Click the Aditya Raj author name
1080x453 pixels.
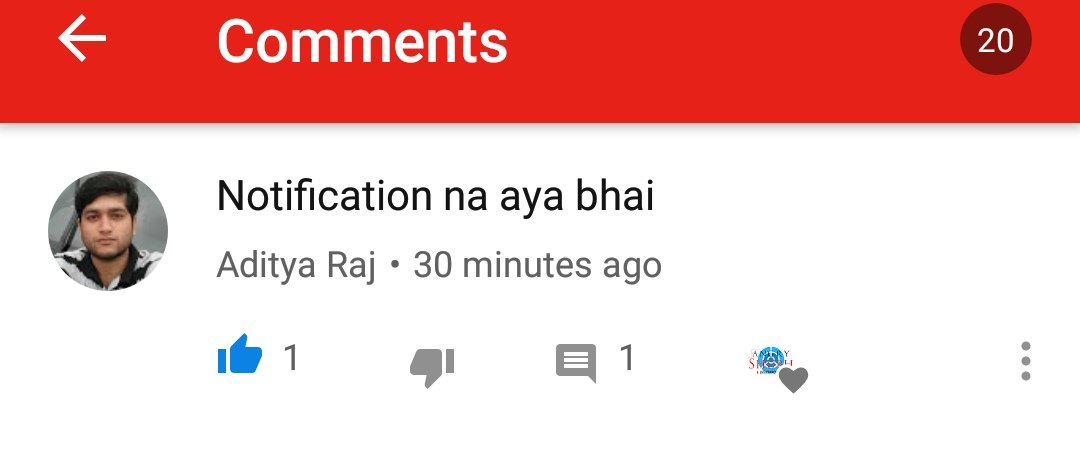click(x=296, y=265)
